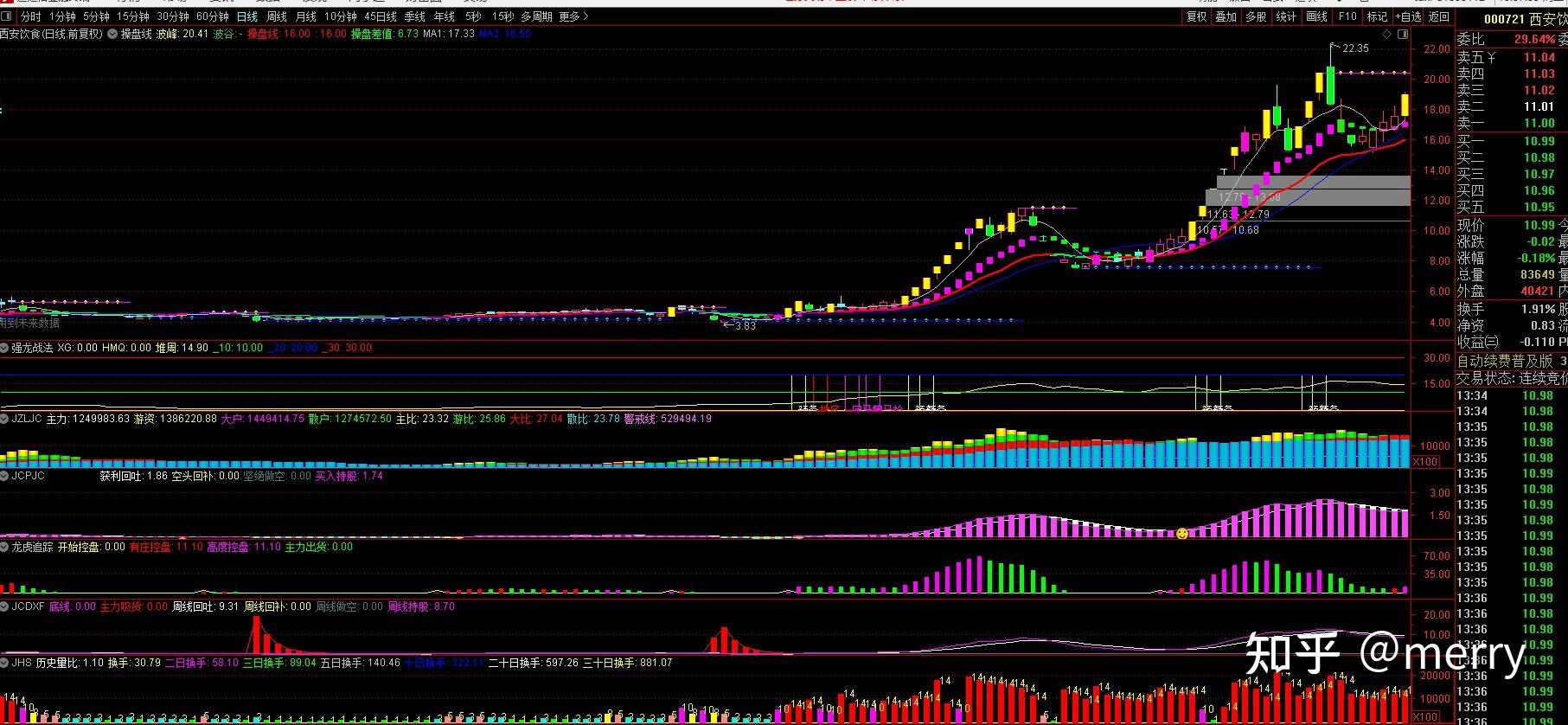Expand the main chart indicator dropdown
Screen dimensions: 1568x725
click(x=112, y=35)
